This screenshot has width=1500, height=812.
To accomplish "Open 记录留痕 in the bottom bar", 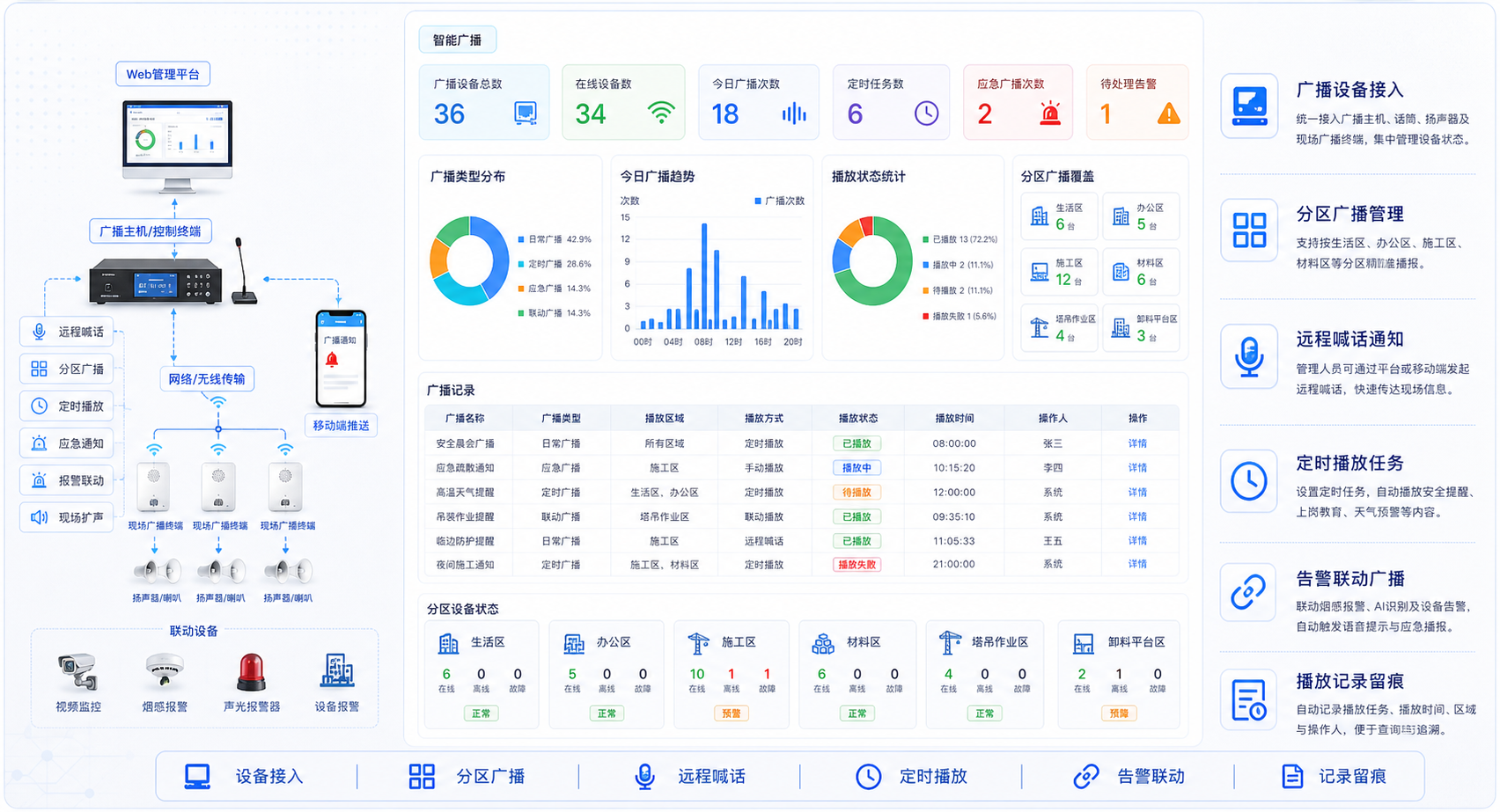I will point(1334,777).
